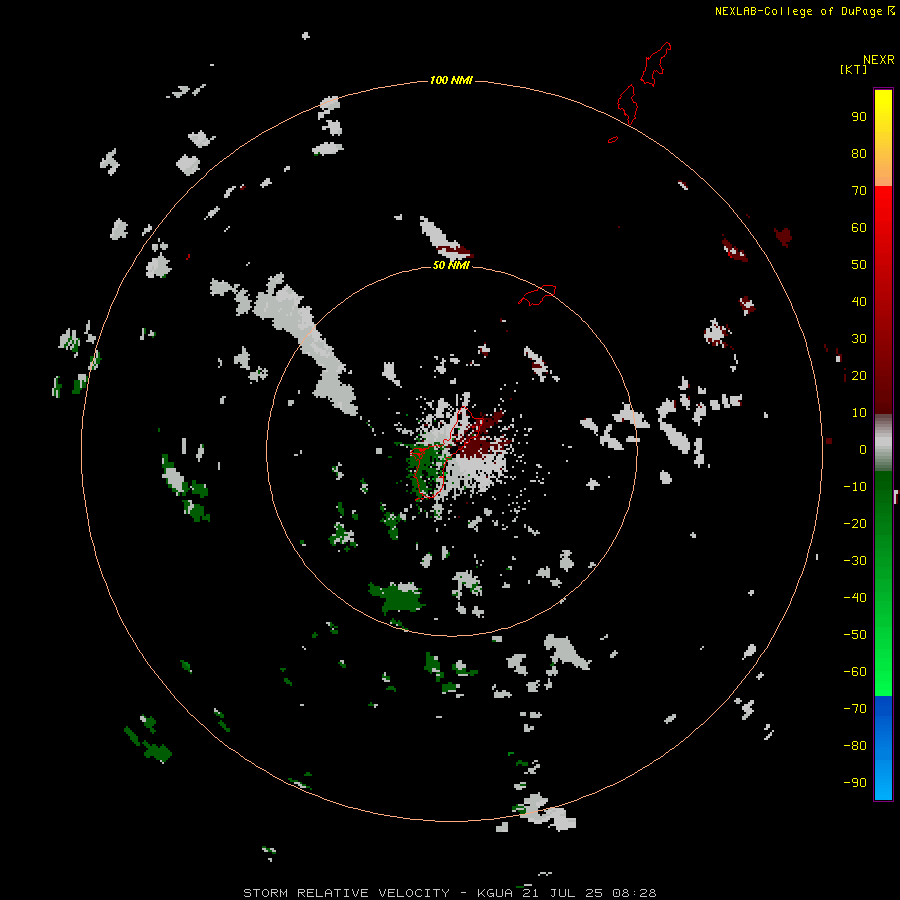The width and height of the screenshot is (900, 900).
Task: Click the [KT] units label
Action: coord(853,69)
